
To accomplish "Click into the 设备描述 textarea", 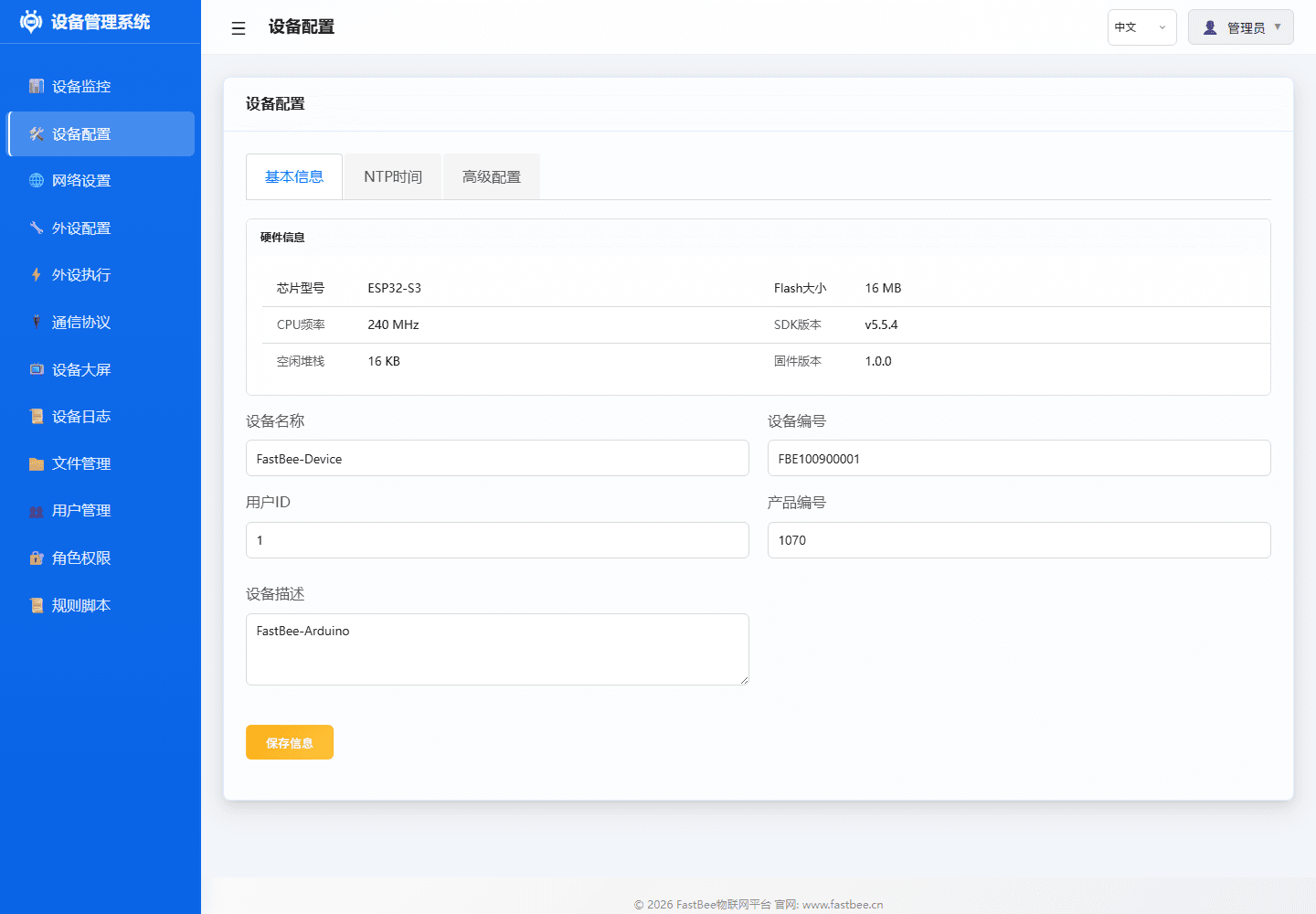I will pos(497,649).
